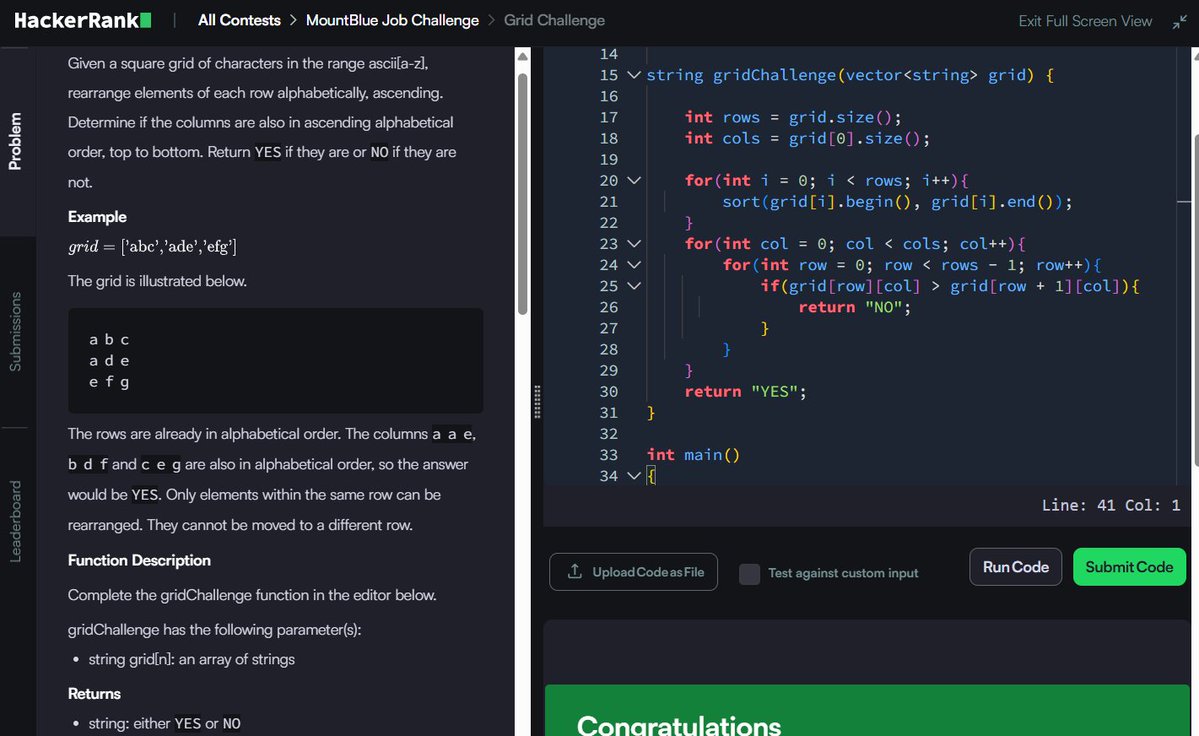The width and height of the screenshot is (1199, 736).
Task: Click the problem panel scroll up arrow
Action: click(523, 57)
